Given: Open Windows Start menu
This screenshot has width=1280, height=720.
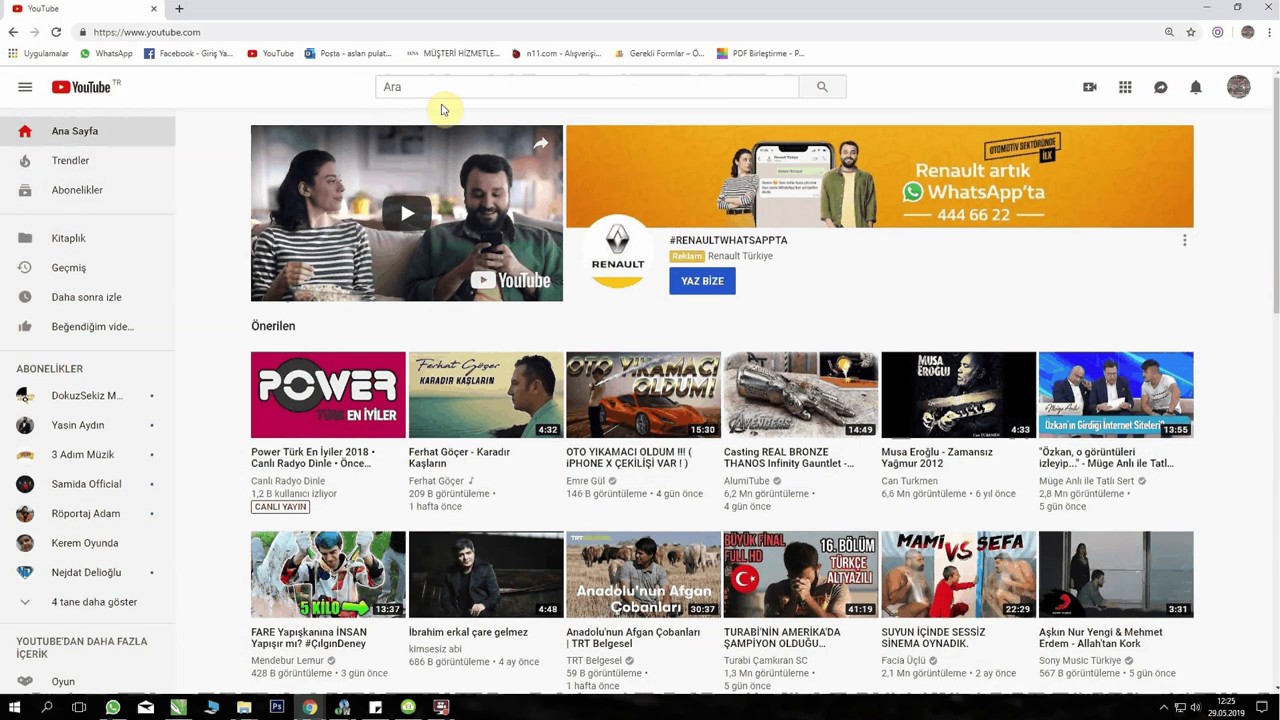Looking at the screenshot, I should click(14, 707).
